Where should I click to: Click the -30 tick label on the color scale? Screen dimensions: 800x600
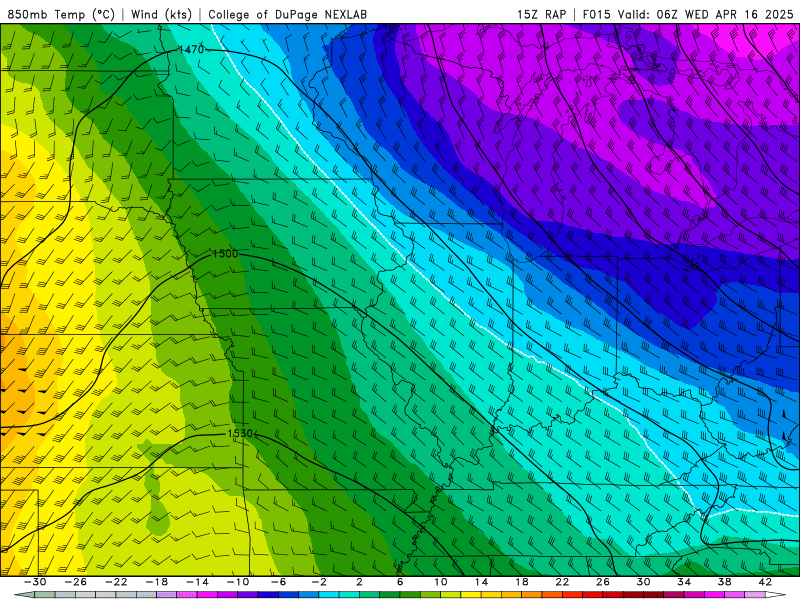click(x=35, y=582)
